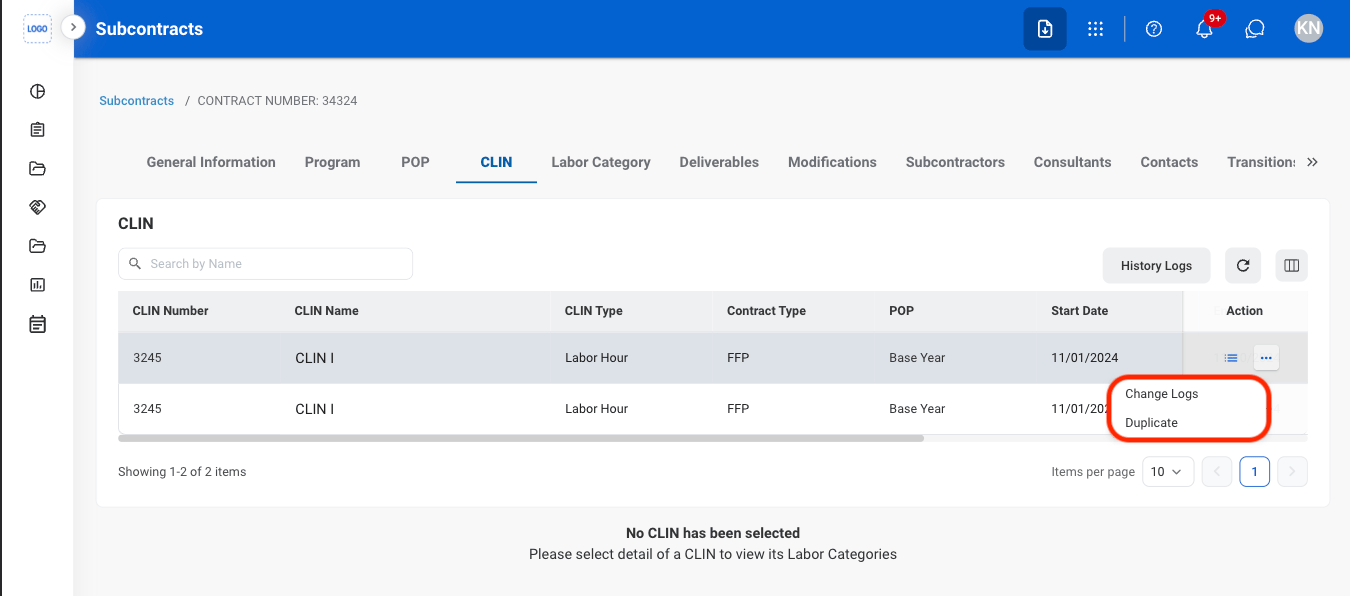Screen dimensions: 1350x596
Task: Expand the sidebar with the arrow toggle
Action: click(73, 27)
